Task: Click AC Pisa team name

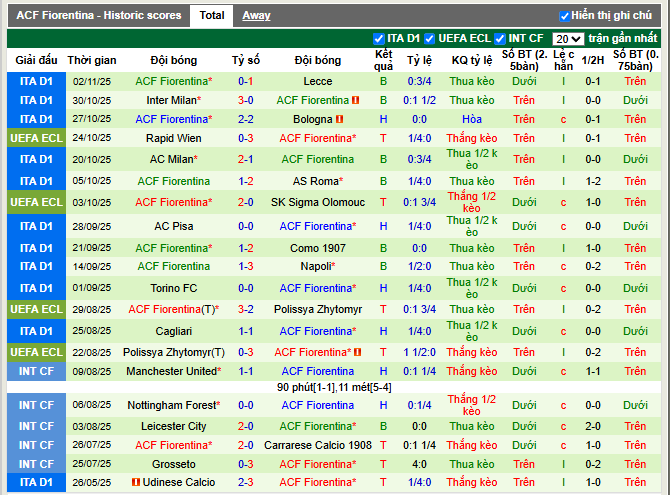Action: (173, 226)
